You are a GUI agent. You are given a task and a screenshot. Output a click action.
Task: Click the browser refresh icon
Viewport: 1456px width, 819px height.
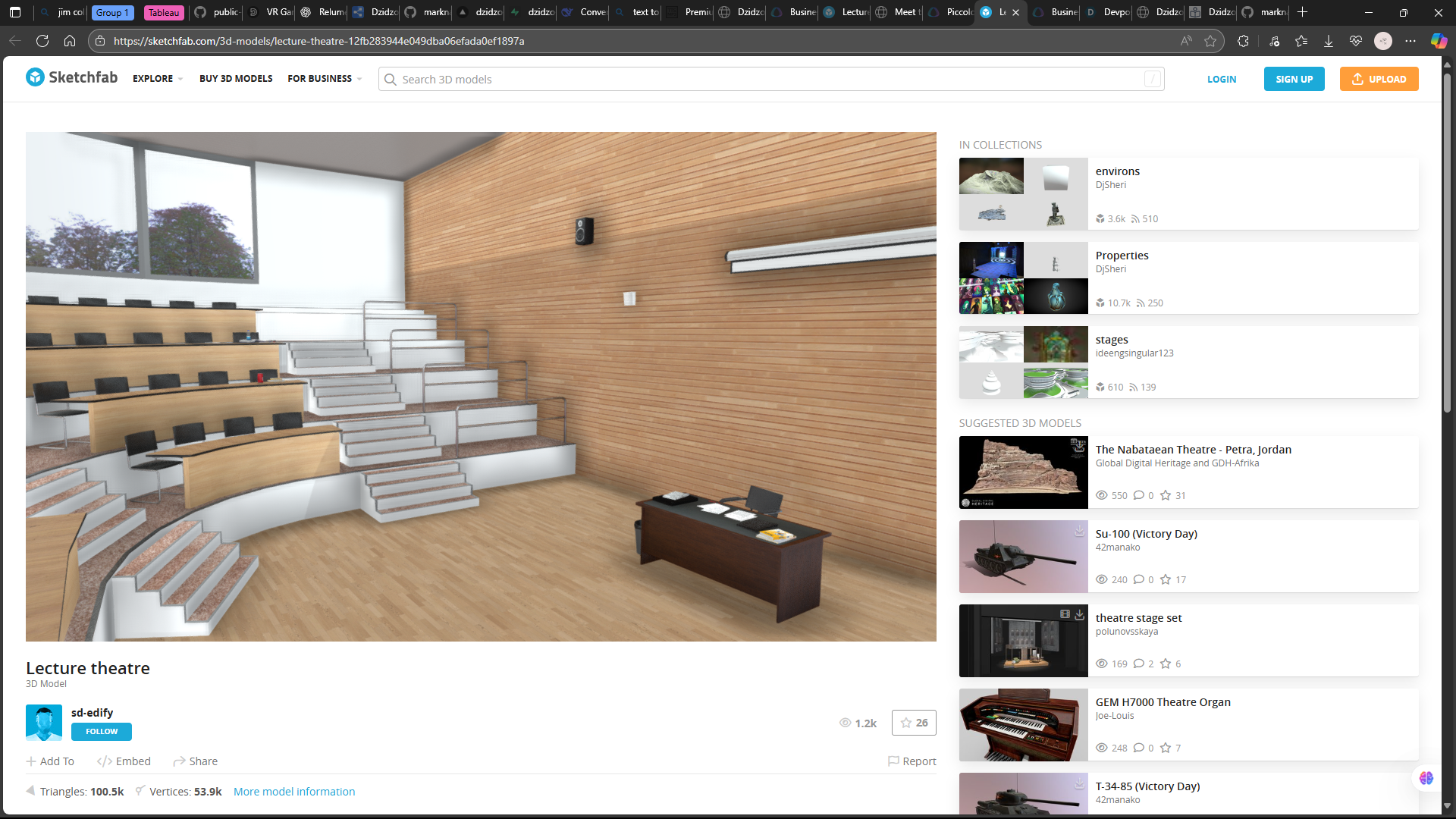tap(42, 41)
